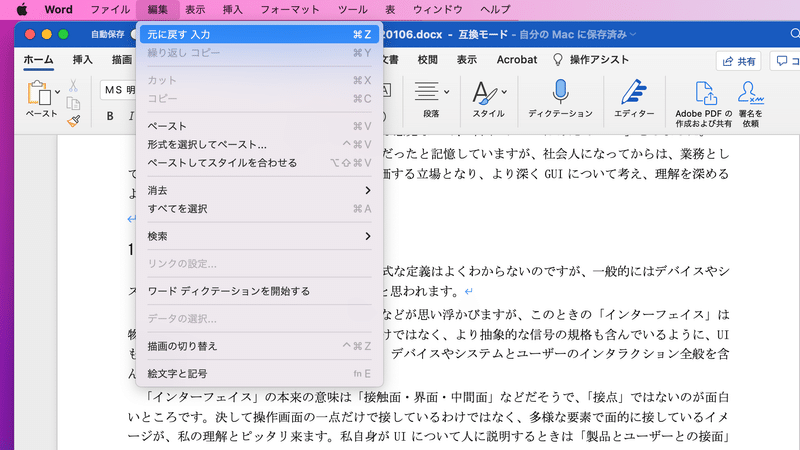Click 署名を依頼 signature icon
The height and width of the screenshot is (450, 800).
click(x=750, y=92)
